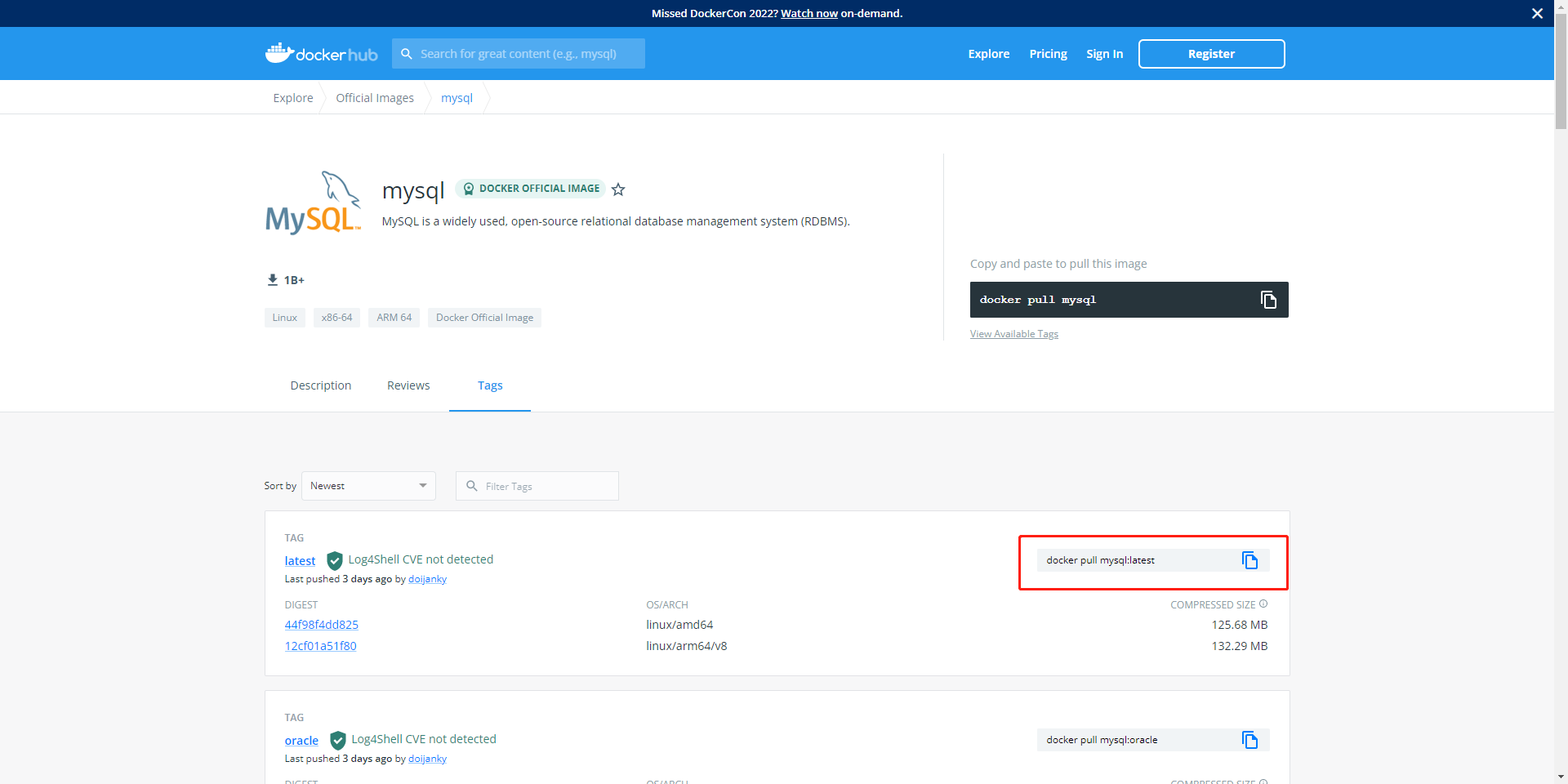
Task: Open digest 44f98f4dd825
Action: pyautogui.click(x=321, y=625)
